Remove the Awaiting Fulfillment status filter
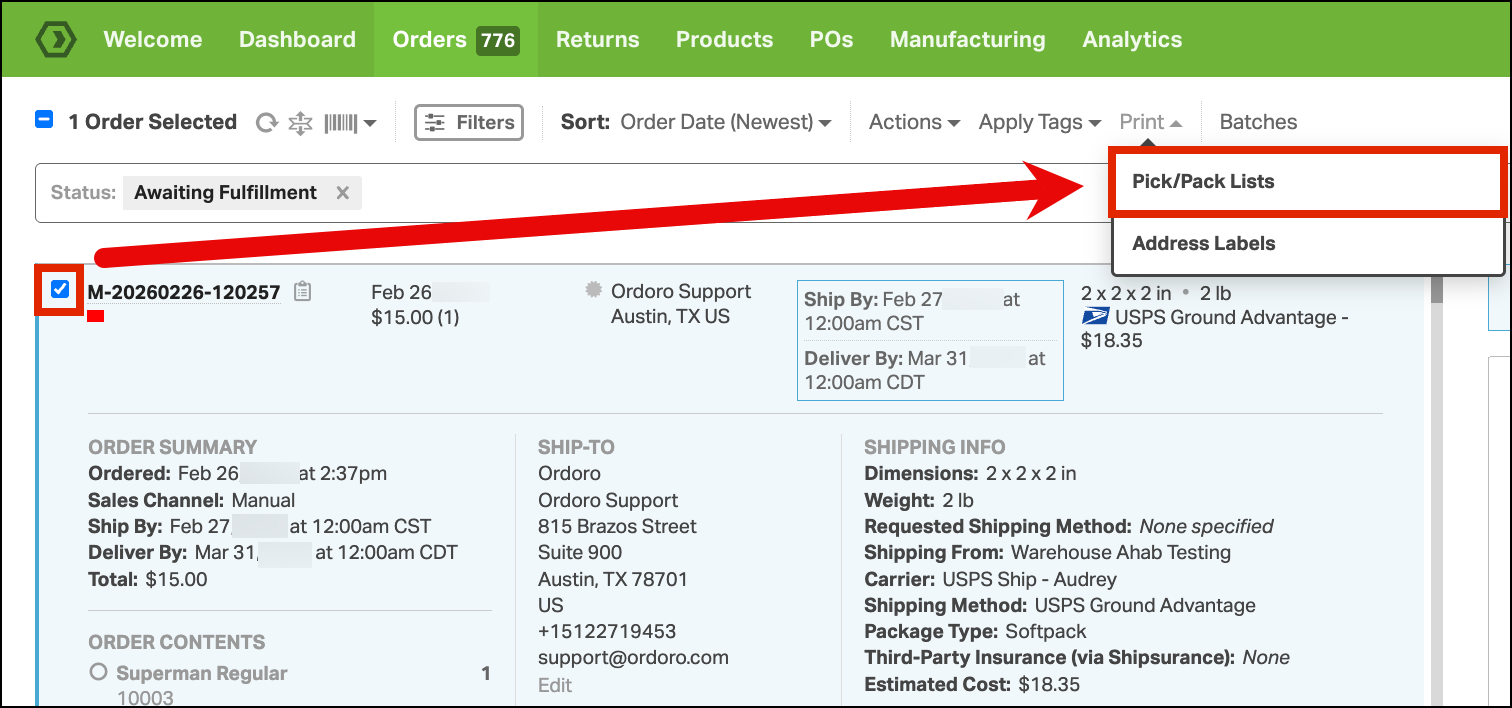Screen dimensions: 1512x708 pyautogui.click(x=342, y=193)
